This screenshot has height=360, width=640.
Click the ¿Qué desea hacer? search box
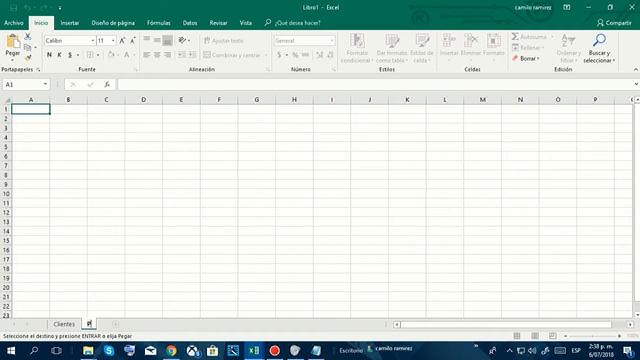pos(293,23)
